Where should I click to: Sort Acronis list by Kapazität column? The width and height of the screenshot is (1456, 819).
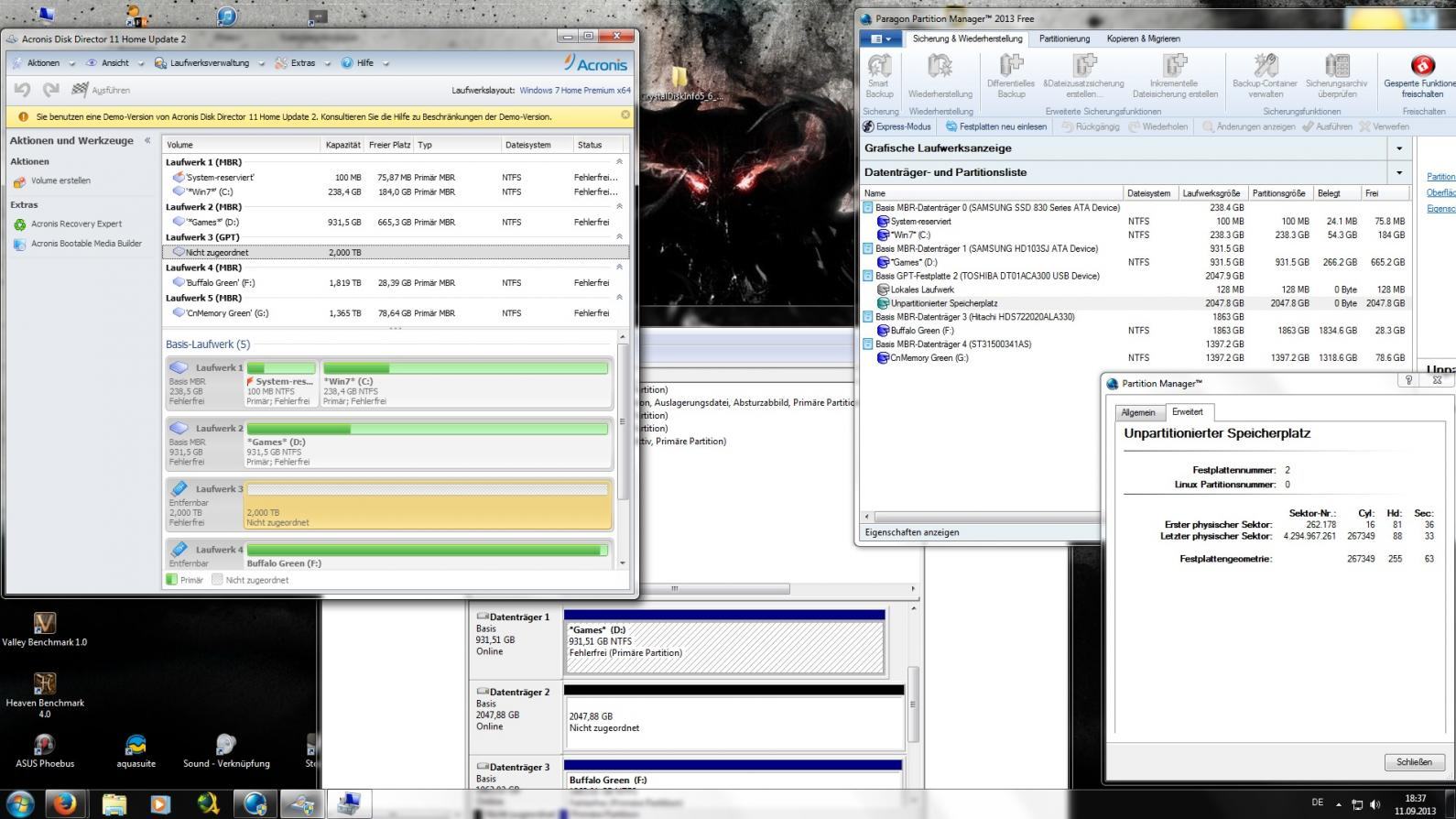(343, 145)
